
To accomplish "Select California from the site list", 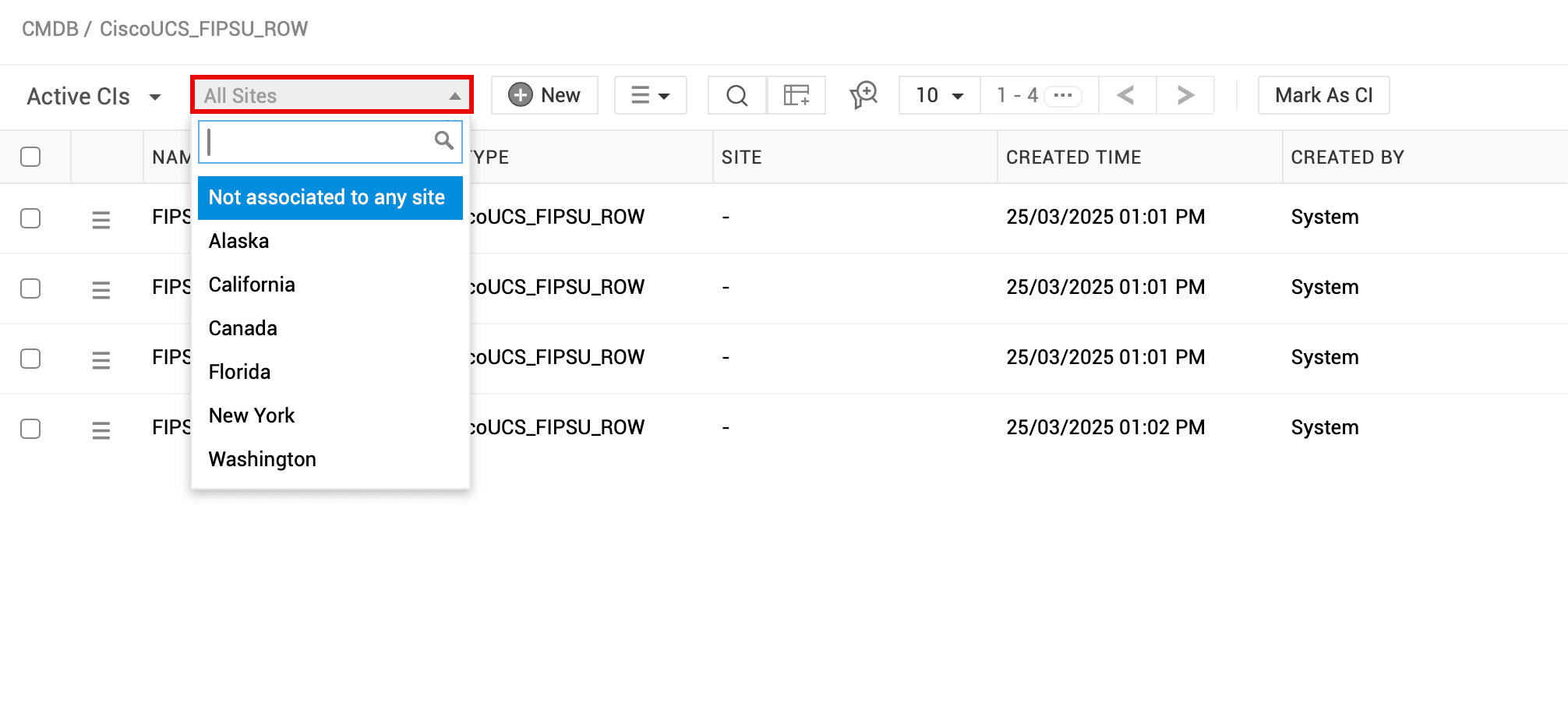I will (252, 285).
